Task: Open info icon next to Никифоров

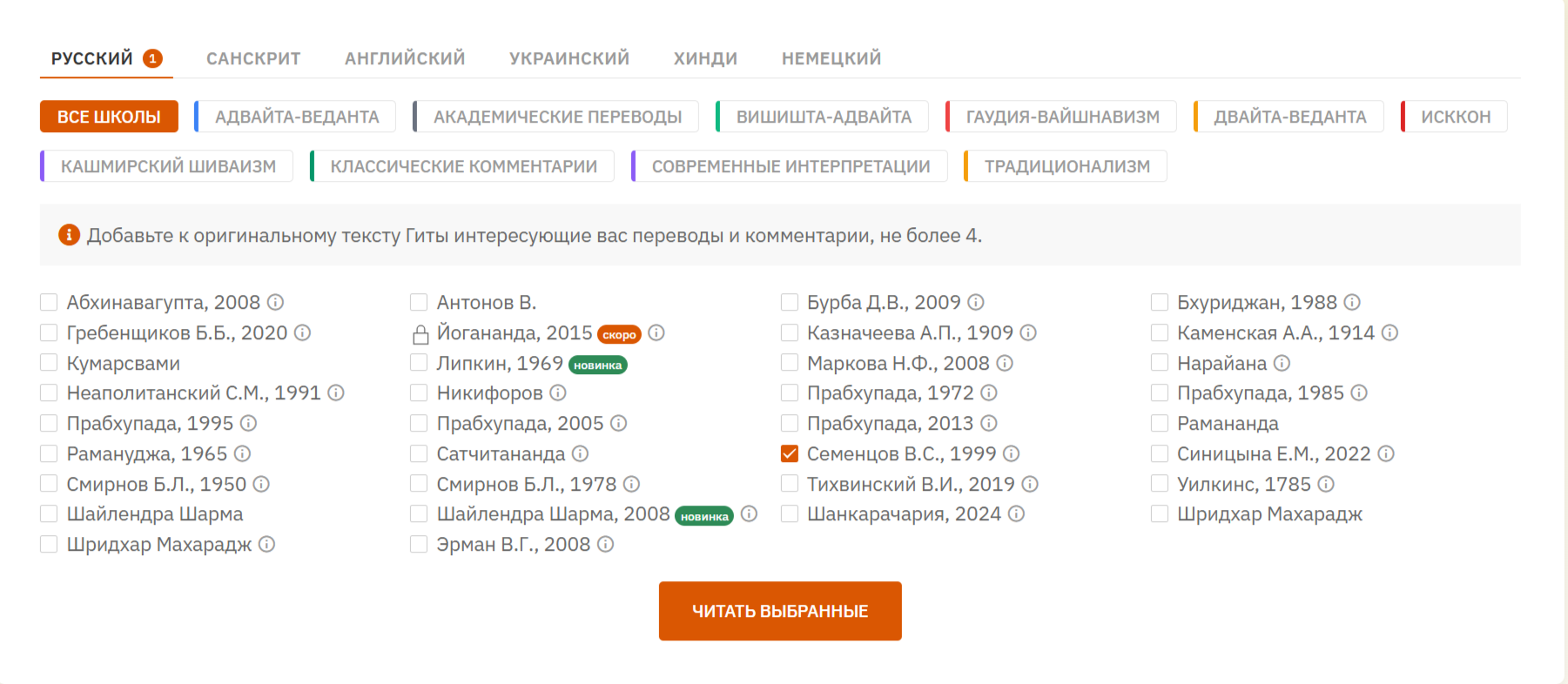Action: pyautogui.click(x=558, y=392)
